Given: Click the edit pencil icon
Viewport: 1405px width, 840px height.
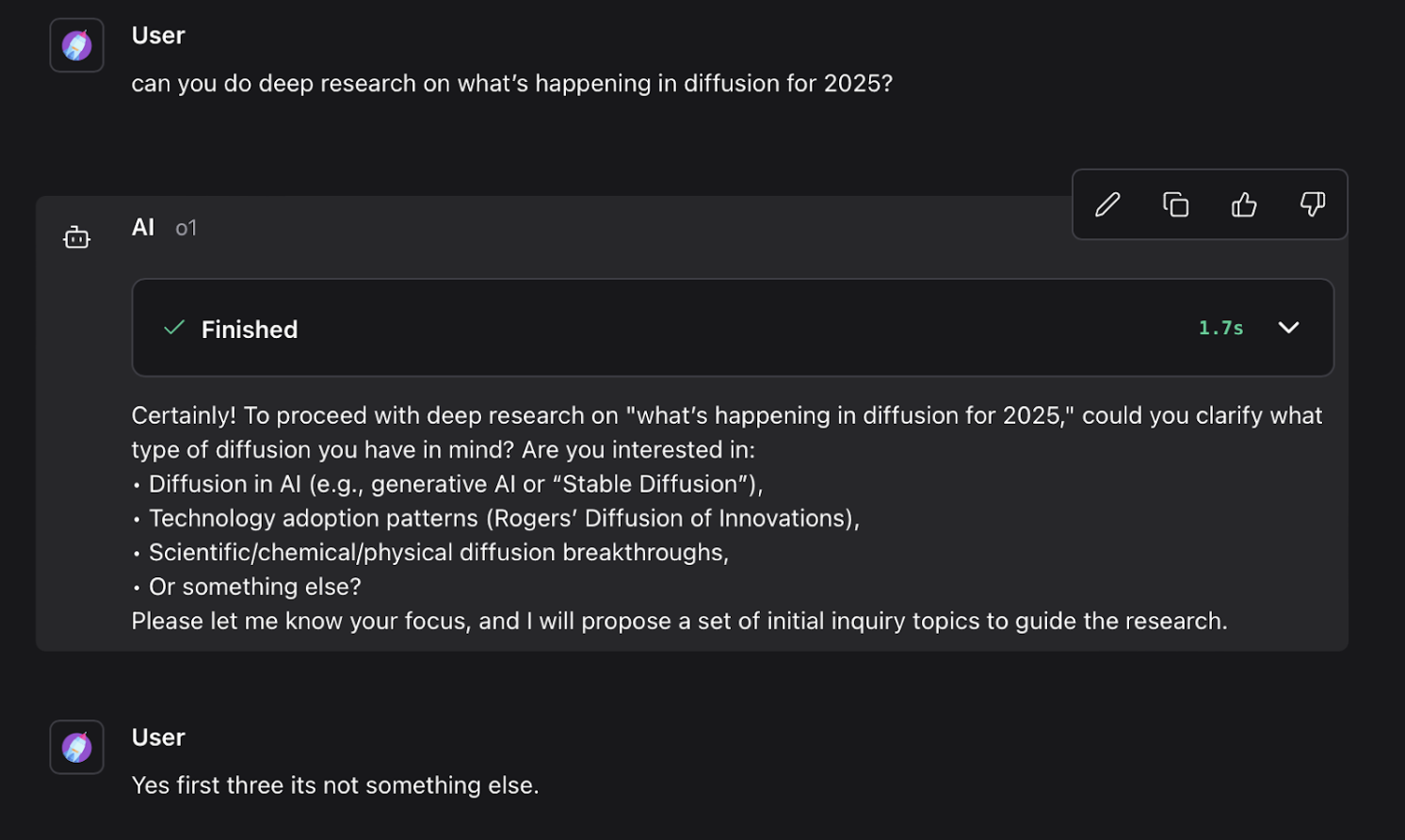Looking at the screenshot, I should click(1107, 204).
